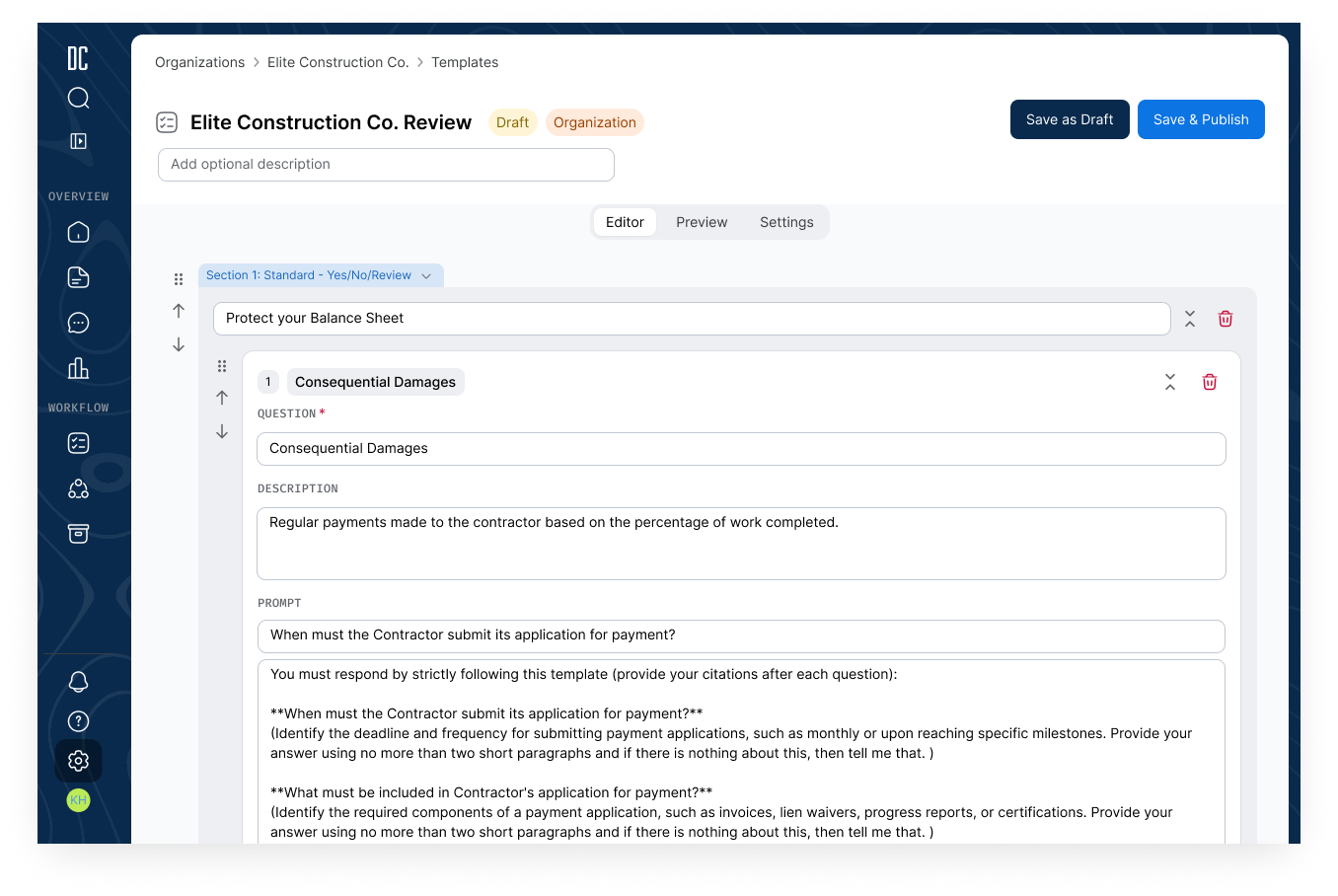Click the question number 1 badge
Image resolution: width=1338 pixels, height=896 pixels.
coord(267,382)
